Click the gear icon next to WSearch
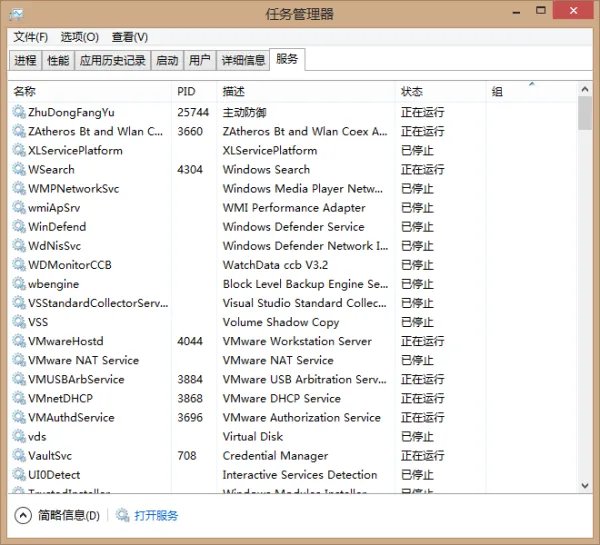600x545 pixels. click(x=19, y=169)
